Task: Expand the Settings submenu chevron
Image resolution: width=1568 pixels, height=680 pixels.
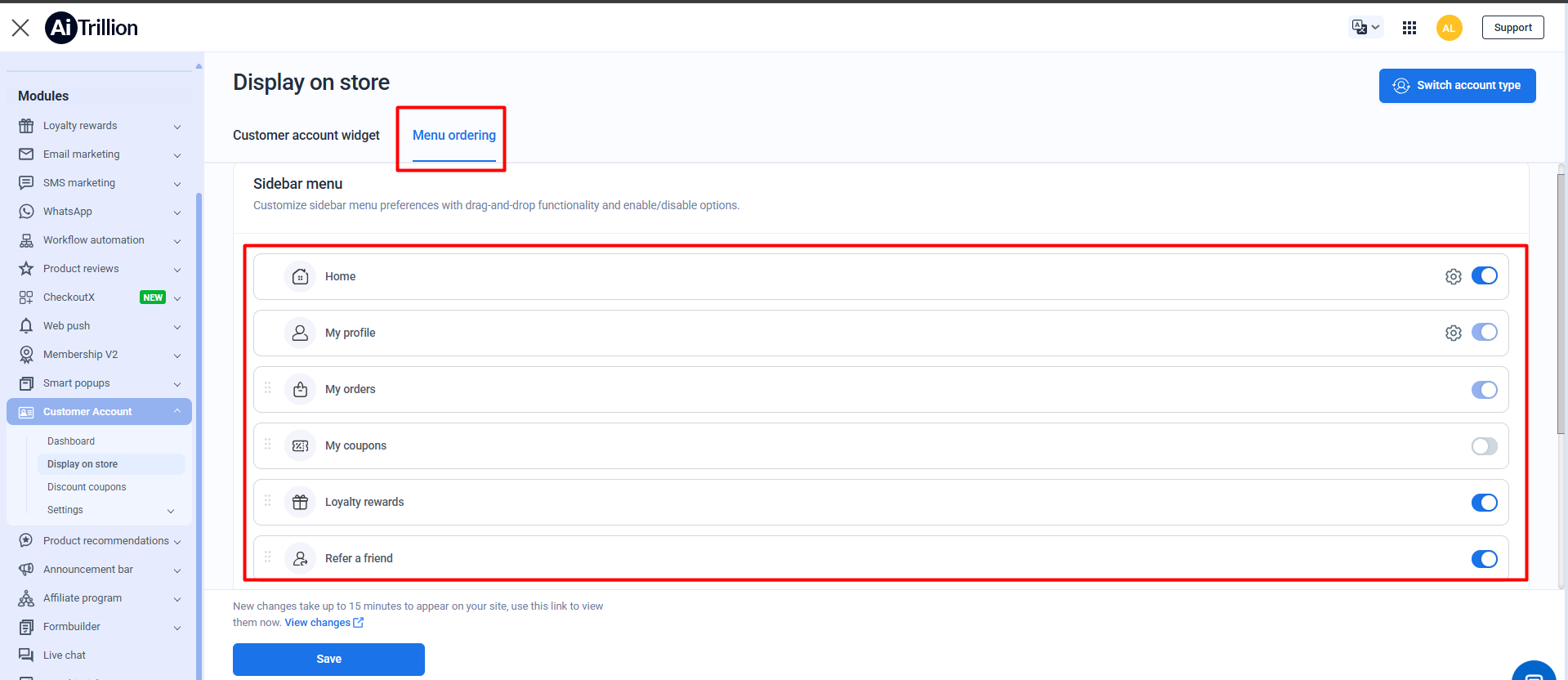Action: (171, 511)
